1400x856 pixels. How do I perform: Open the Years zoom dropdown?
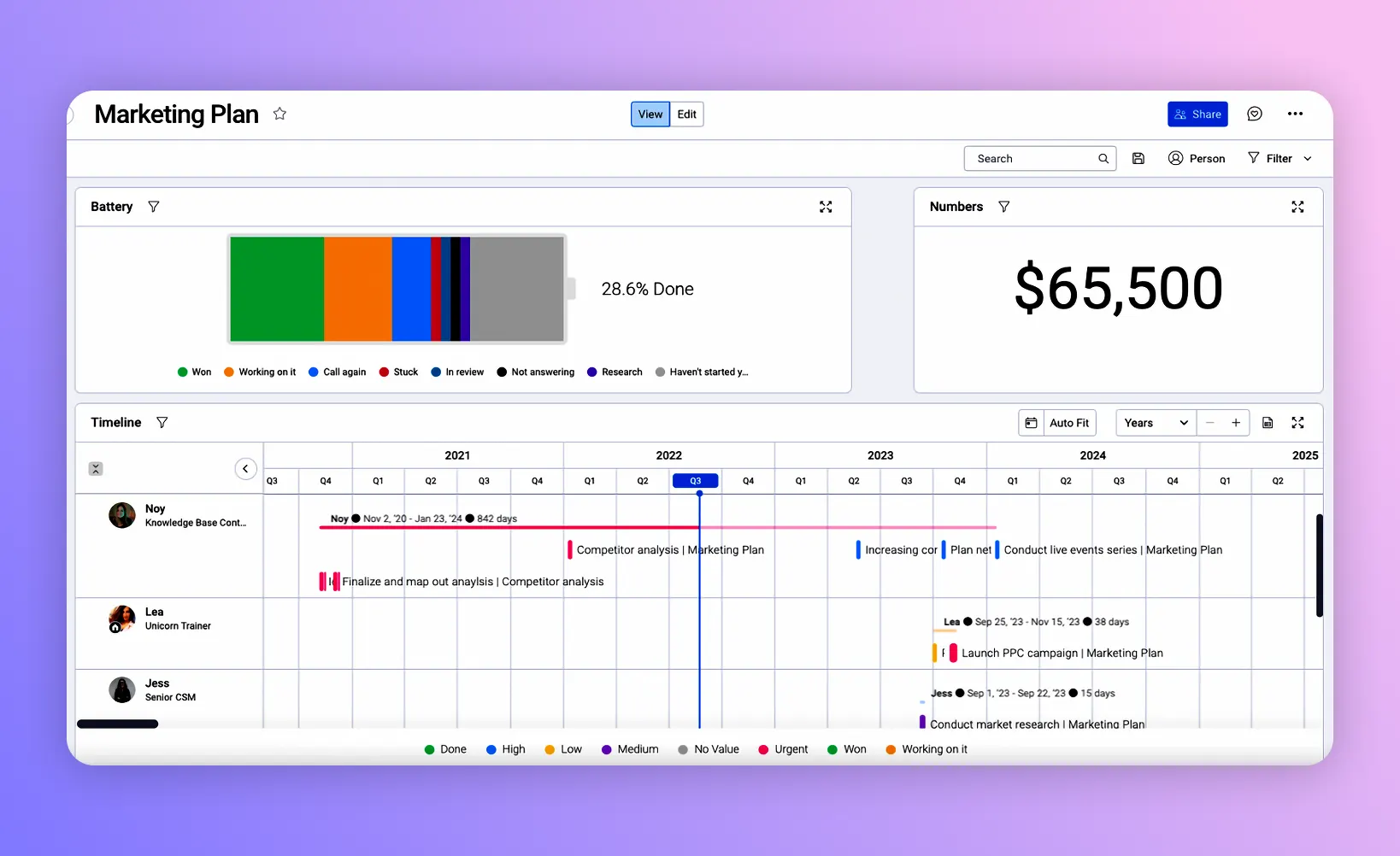(1155, 423)
